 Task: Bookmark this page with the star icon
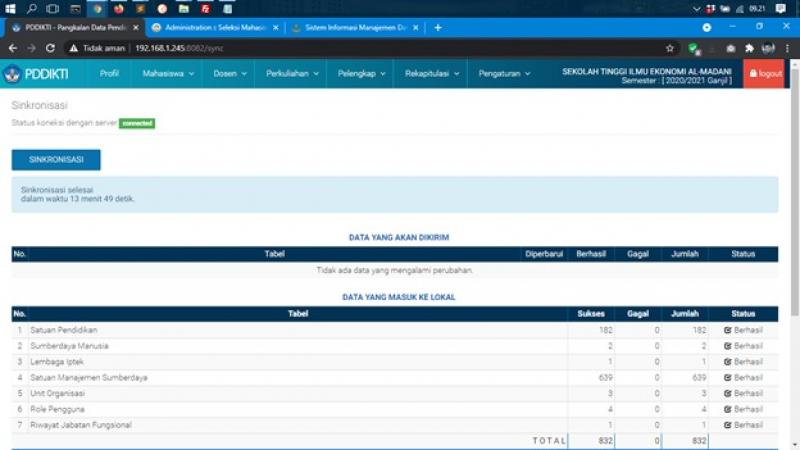pyautogui.click(x=670, y=47)
